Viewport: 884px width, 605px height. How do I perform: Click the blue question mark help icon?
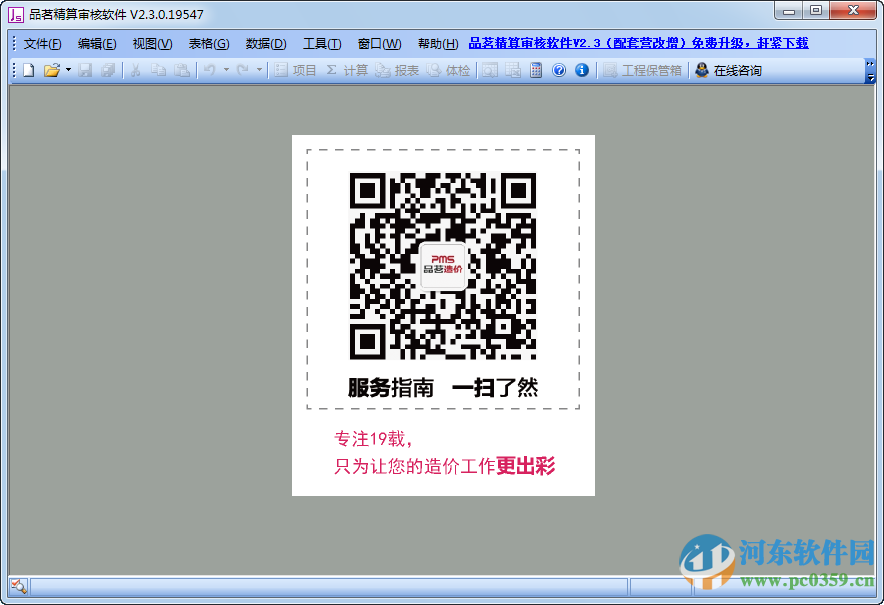pos(559,70)
